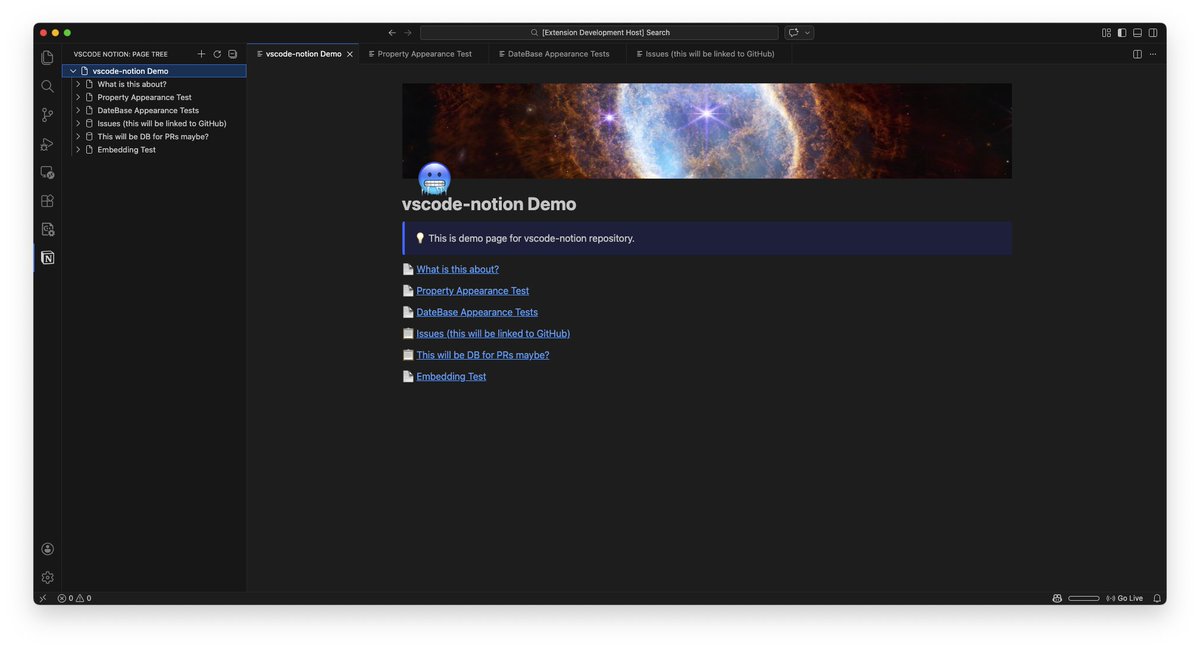The height and width of the screenshot is (649, 1200).
Task: Expand the Issues database tree node
Action: point(78,123)
